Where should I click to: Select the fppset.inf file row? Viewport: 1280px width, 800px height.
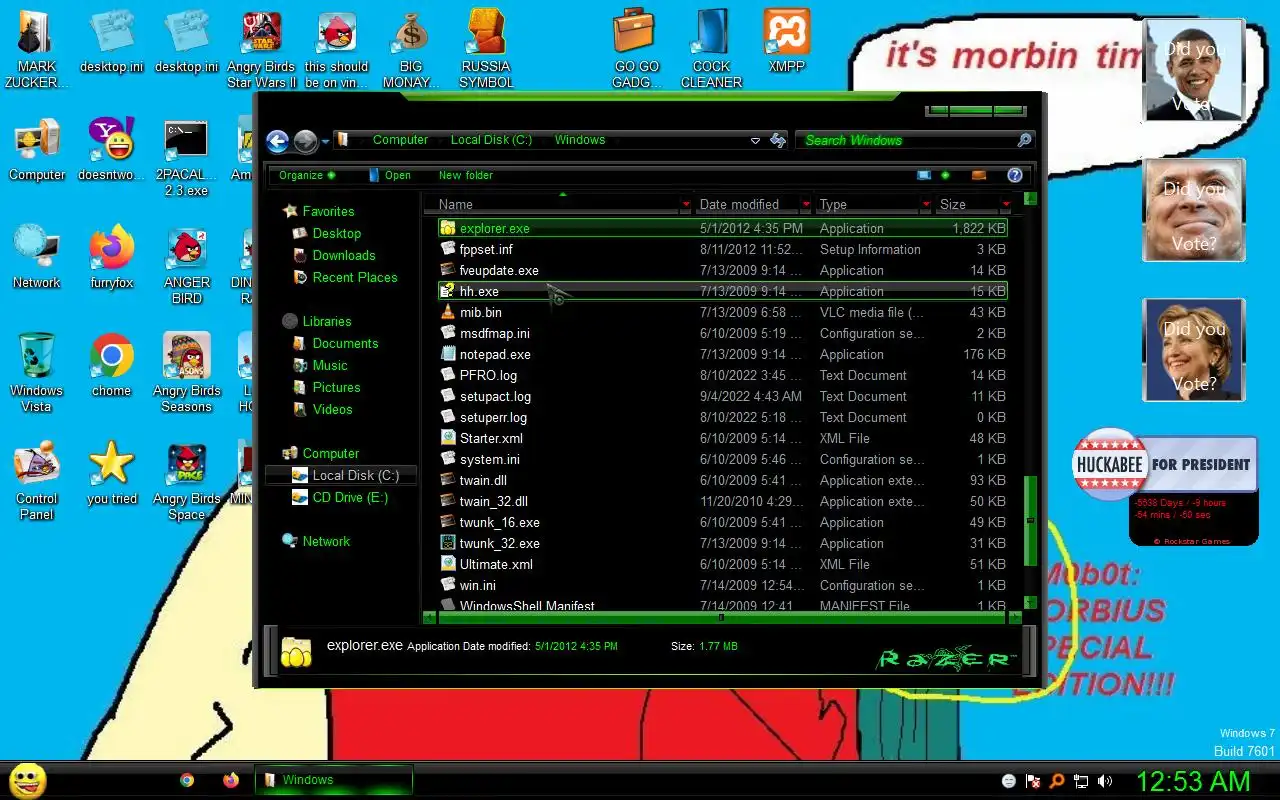point(722,249)
